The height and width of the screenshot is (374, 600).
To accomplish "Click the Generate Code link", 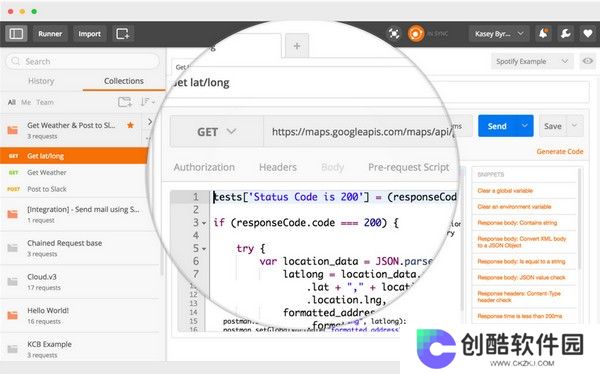I will pyautogui.click(x=560, y=152).
